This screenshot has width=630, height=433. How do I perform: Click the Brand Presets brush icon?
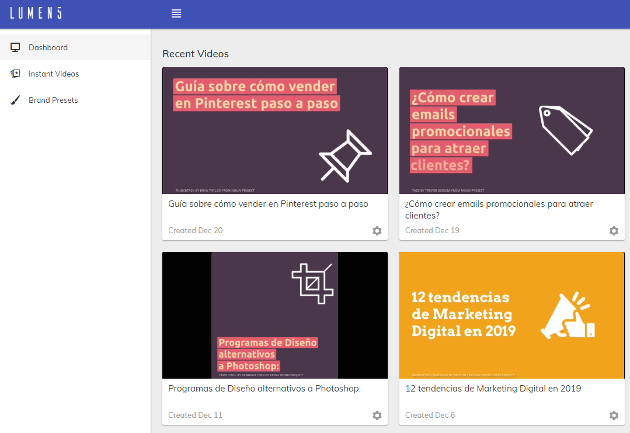[15, 100]
